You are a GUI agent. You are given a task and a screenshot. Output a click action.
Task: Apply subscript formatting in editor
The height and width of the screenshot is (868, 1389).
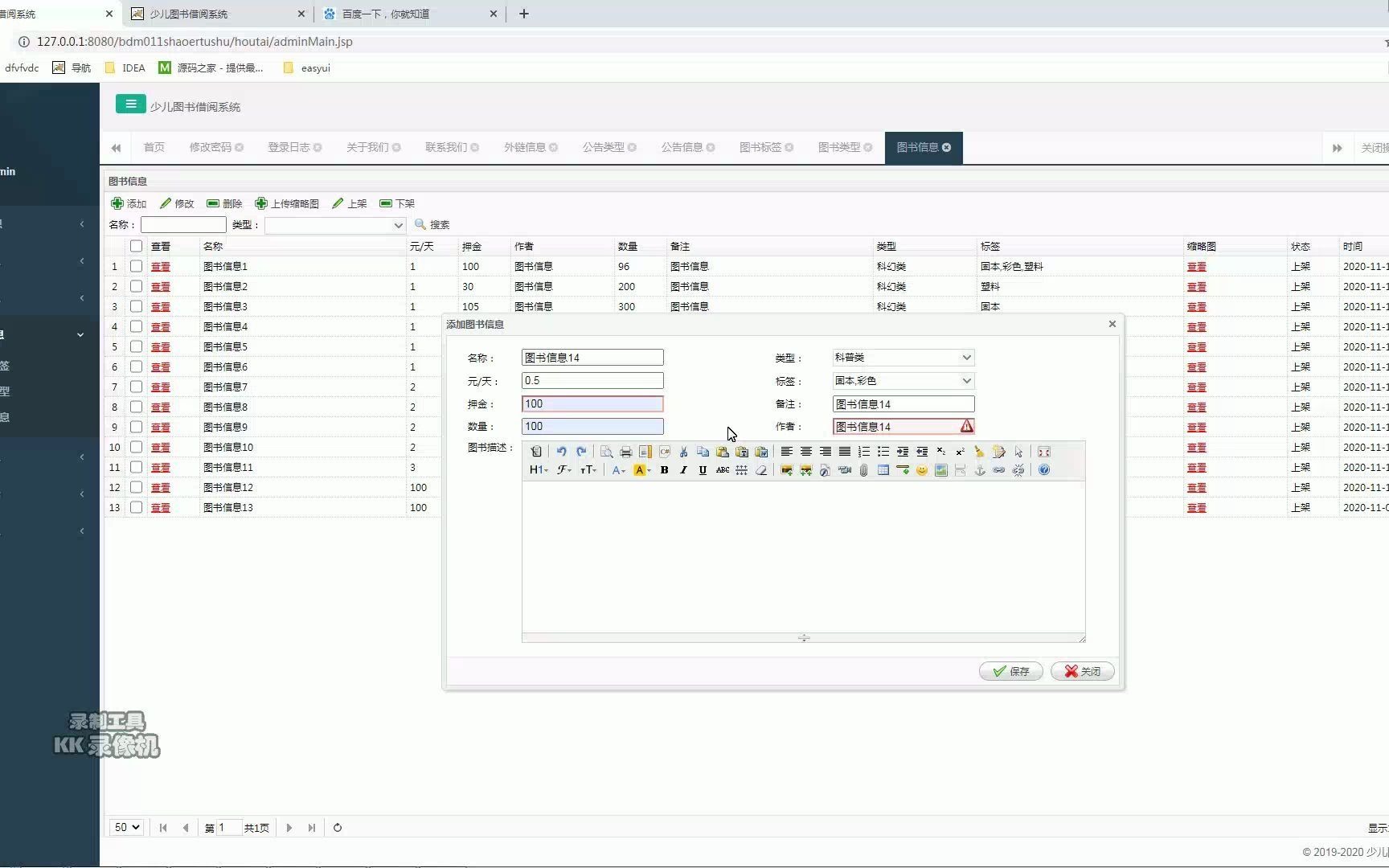coord(941,452)
